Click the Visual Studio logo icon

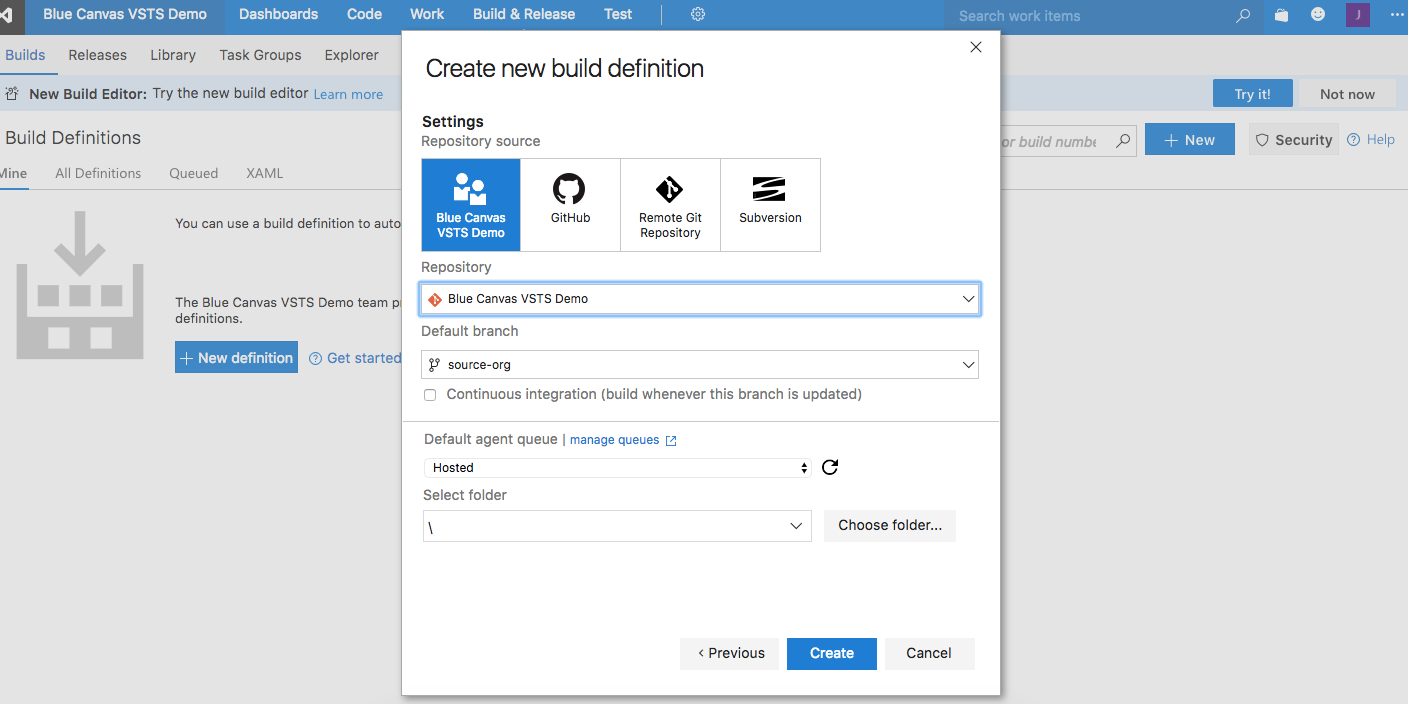point(5,15)
